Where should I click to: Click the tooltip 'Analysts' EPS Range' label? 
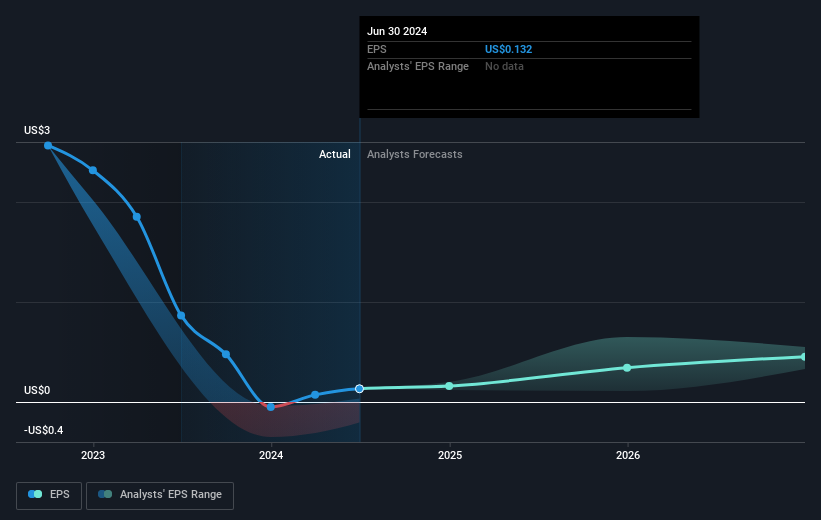point(418,66)
